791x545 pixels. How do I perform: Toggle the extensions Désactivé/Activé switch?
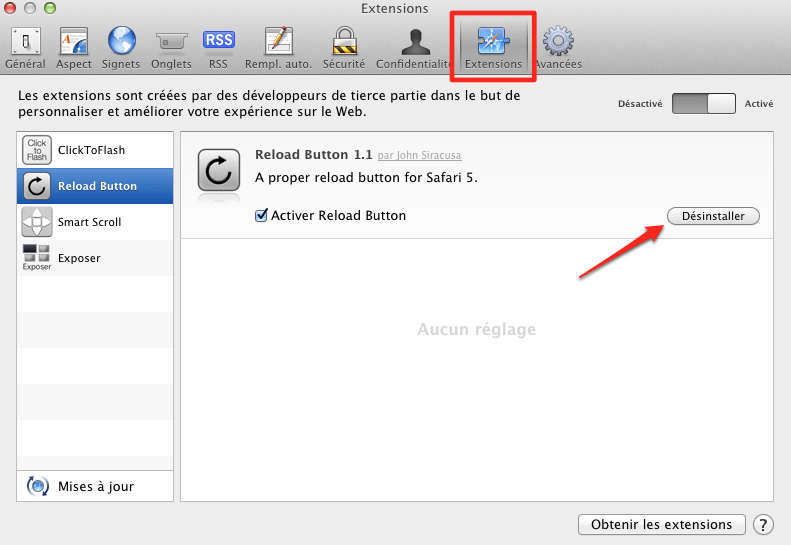click(x=703, y=103)
